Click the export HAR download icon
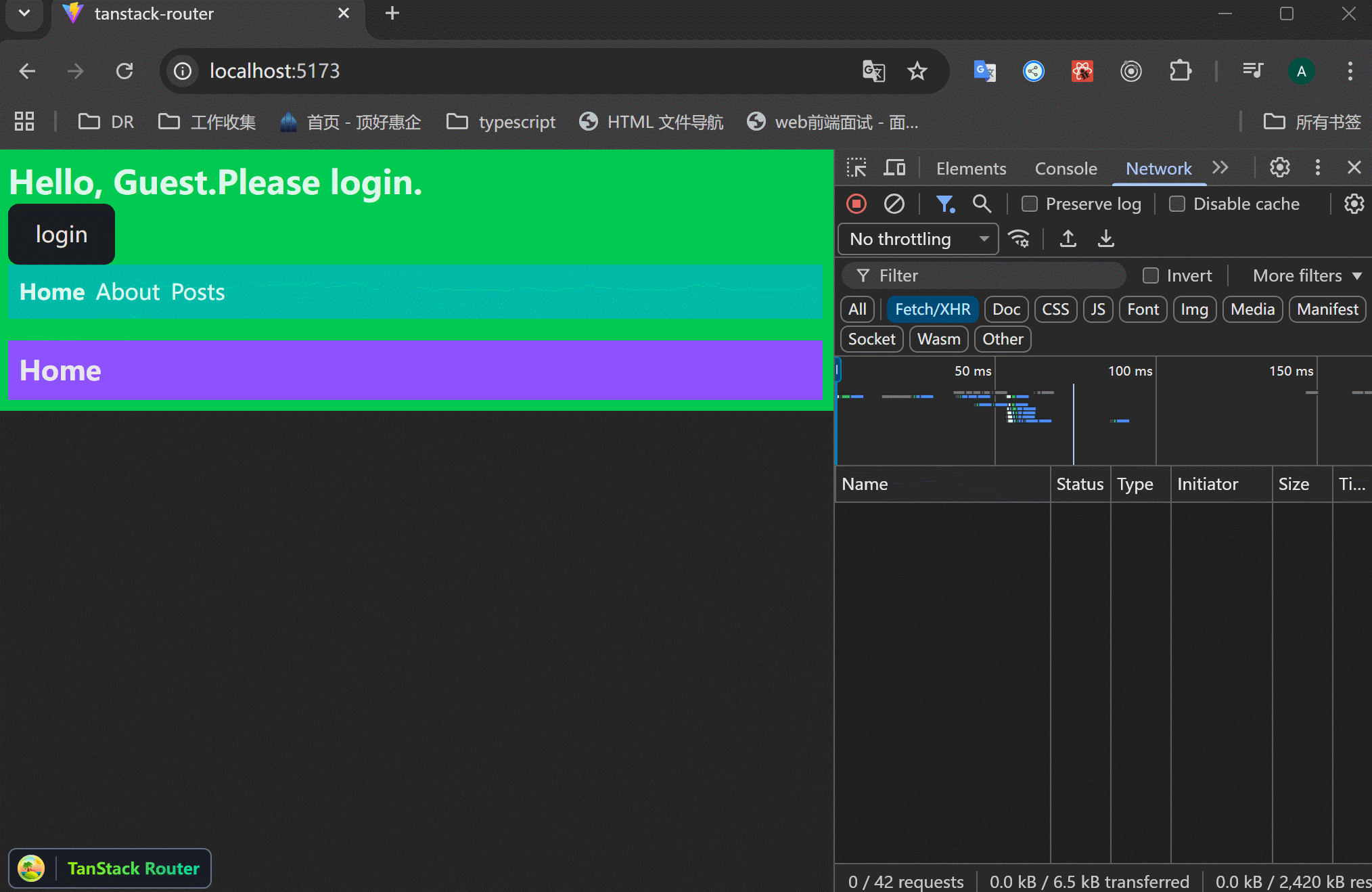The image size is (1372, 892). tap(1106, 239)
